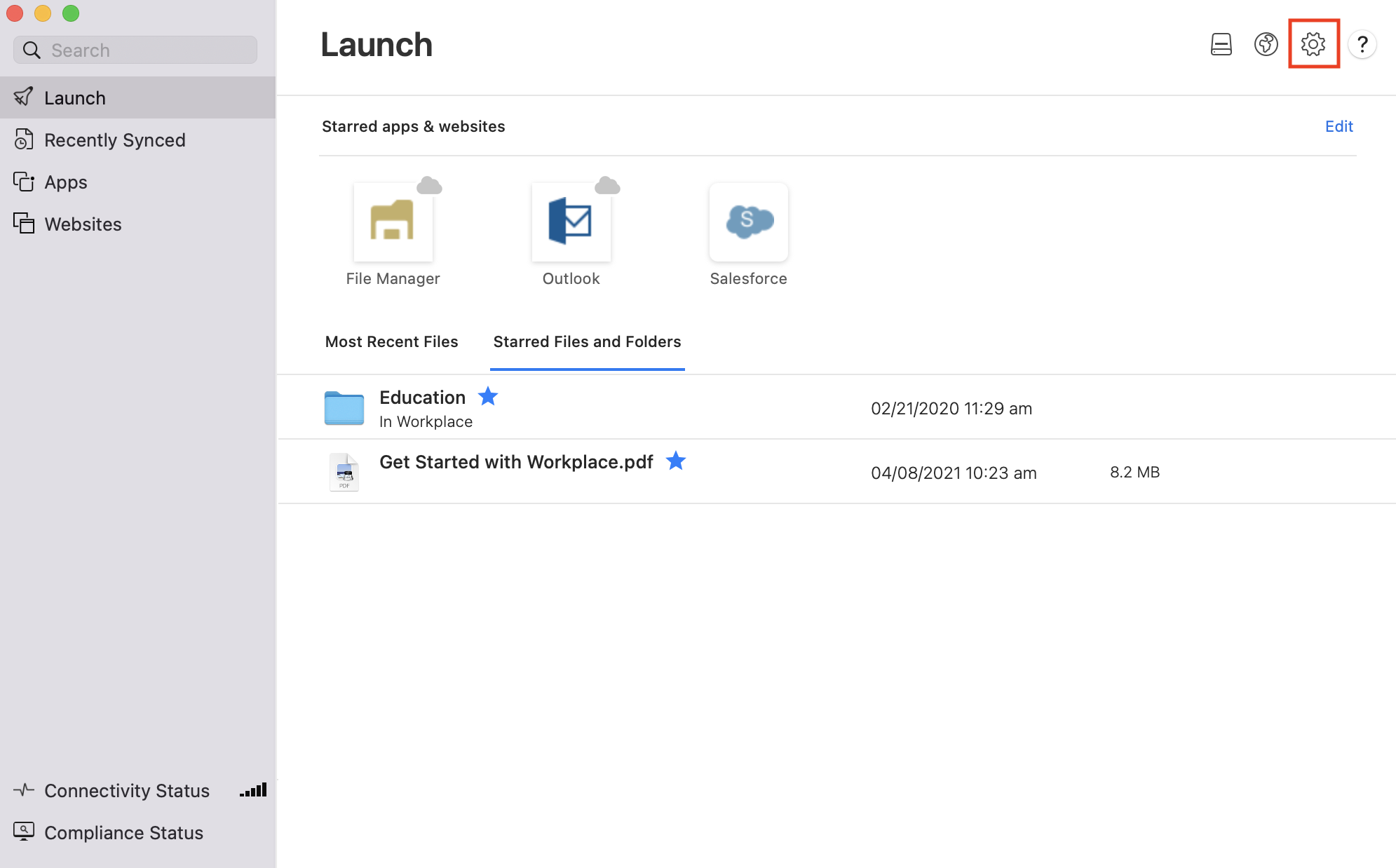
Task: Click the Compliance Status monitor icon
Action: tap(24, 832)
